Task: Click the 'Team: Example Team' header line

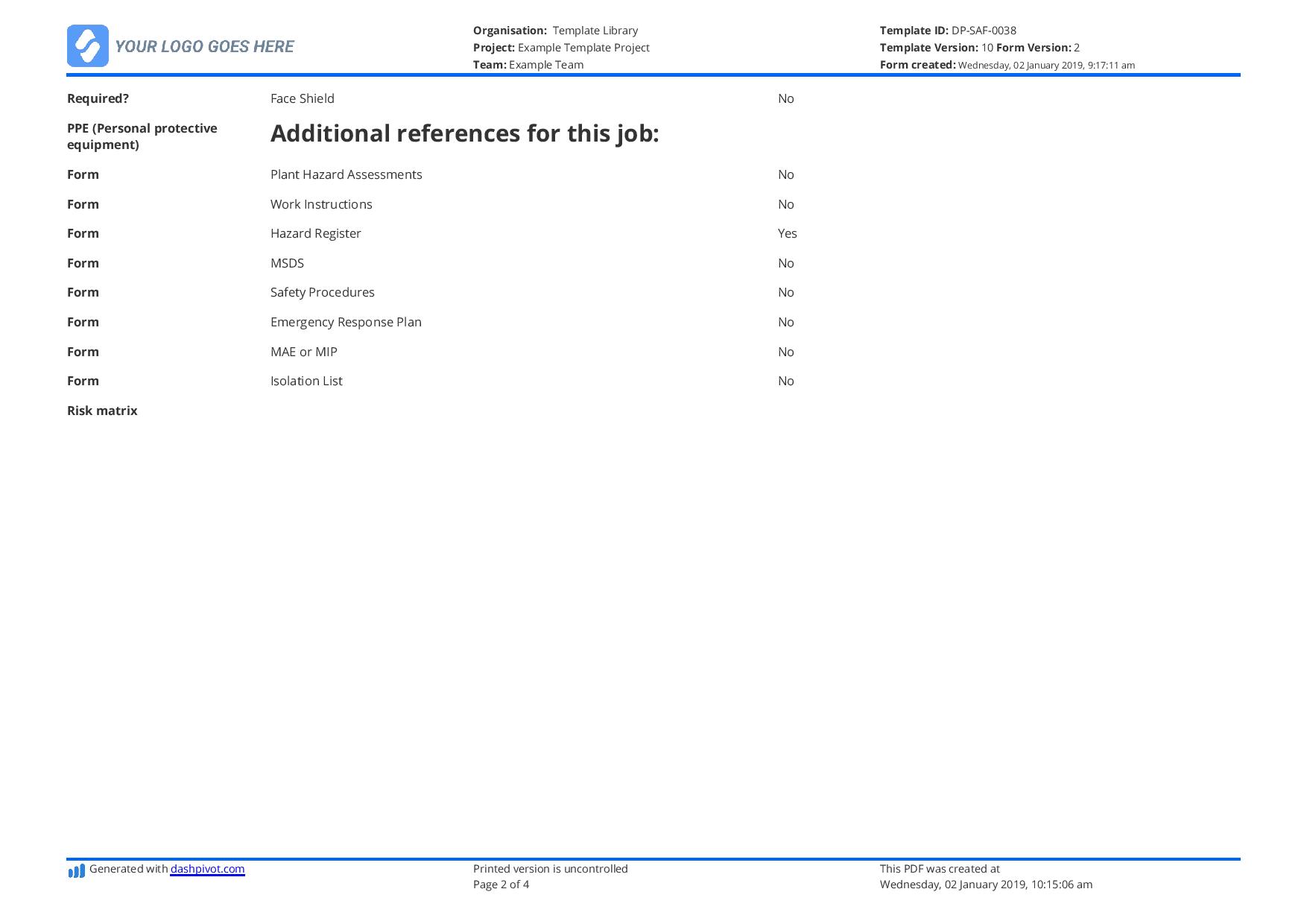Action: click(528, 65)
